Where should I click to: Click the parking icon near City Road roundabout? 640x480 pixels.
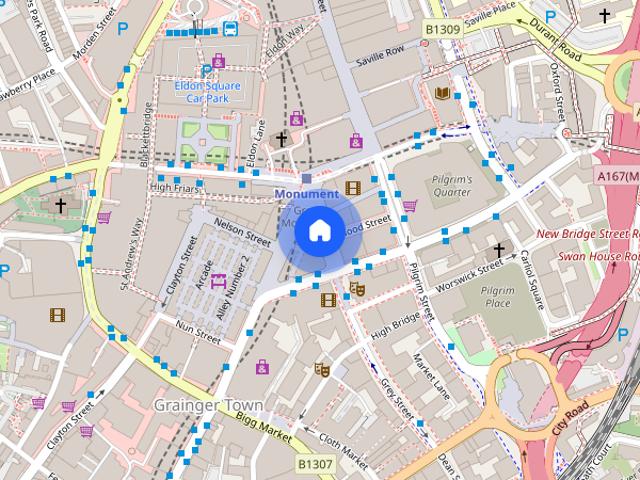(x=622, y=336)
